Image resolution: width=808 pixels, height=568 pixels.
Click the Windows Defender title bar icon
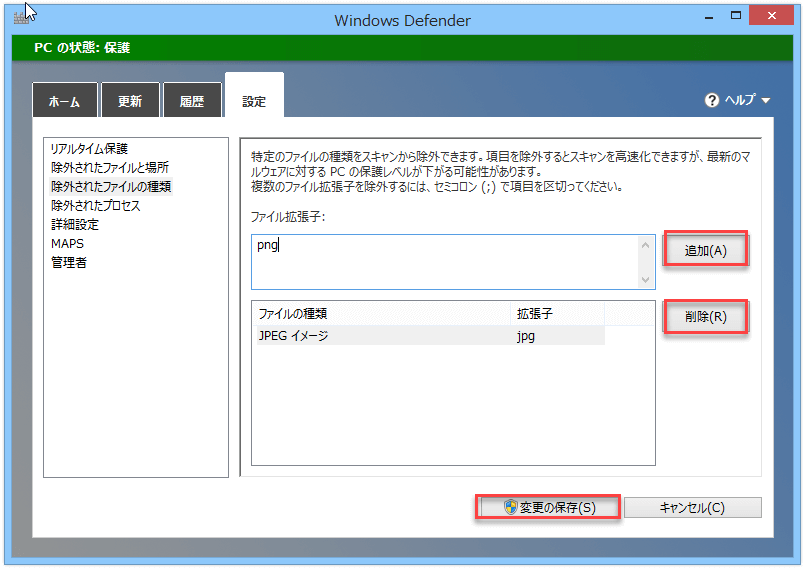click(21, 19)
